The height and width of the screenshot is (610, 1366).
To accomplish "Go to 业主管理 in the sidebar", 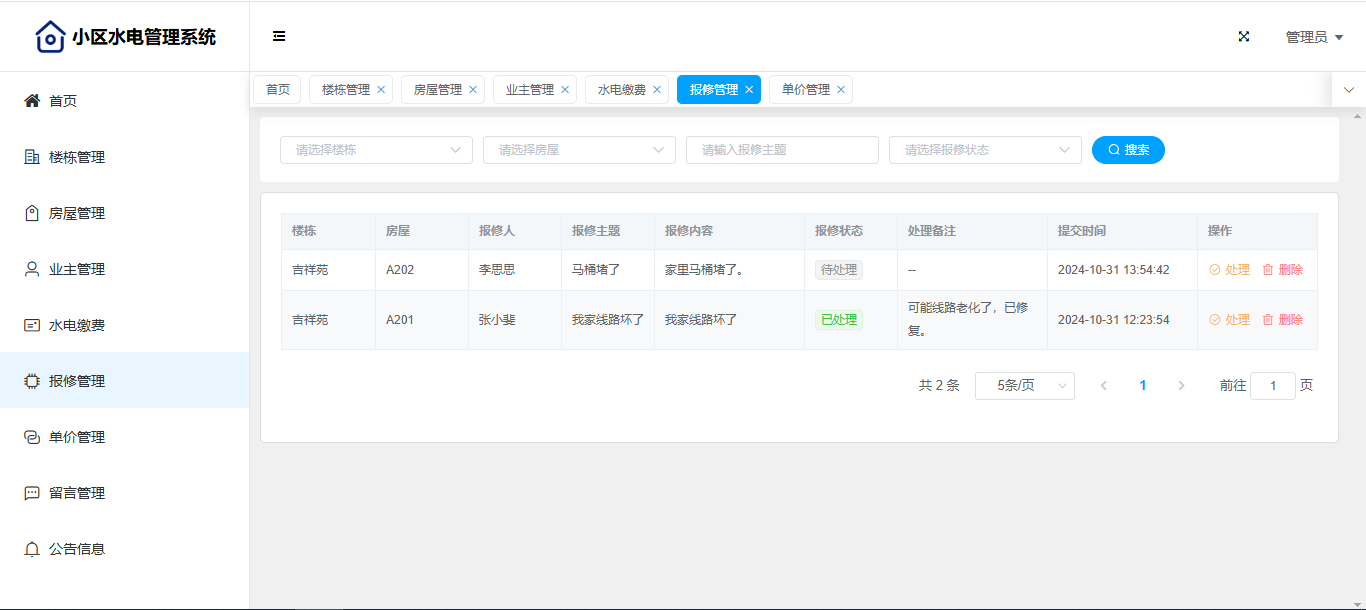I will (x=77, y=269).
